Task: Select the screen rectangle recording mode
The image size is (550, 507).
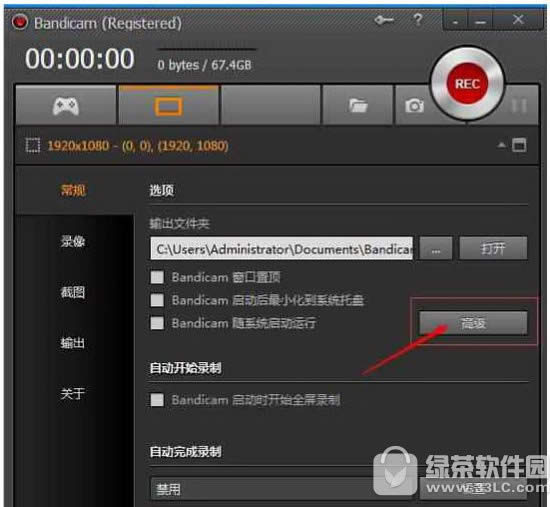Action: (x=168, y=106)
